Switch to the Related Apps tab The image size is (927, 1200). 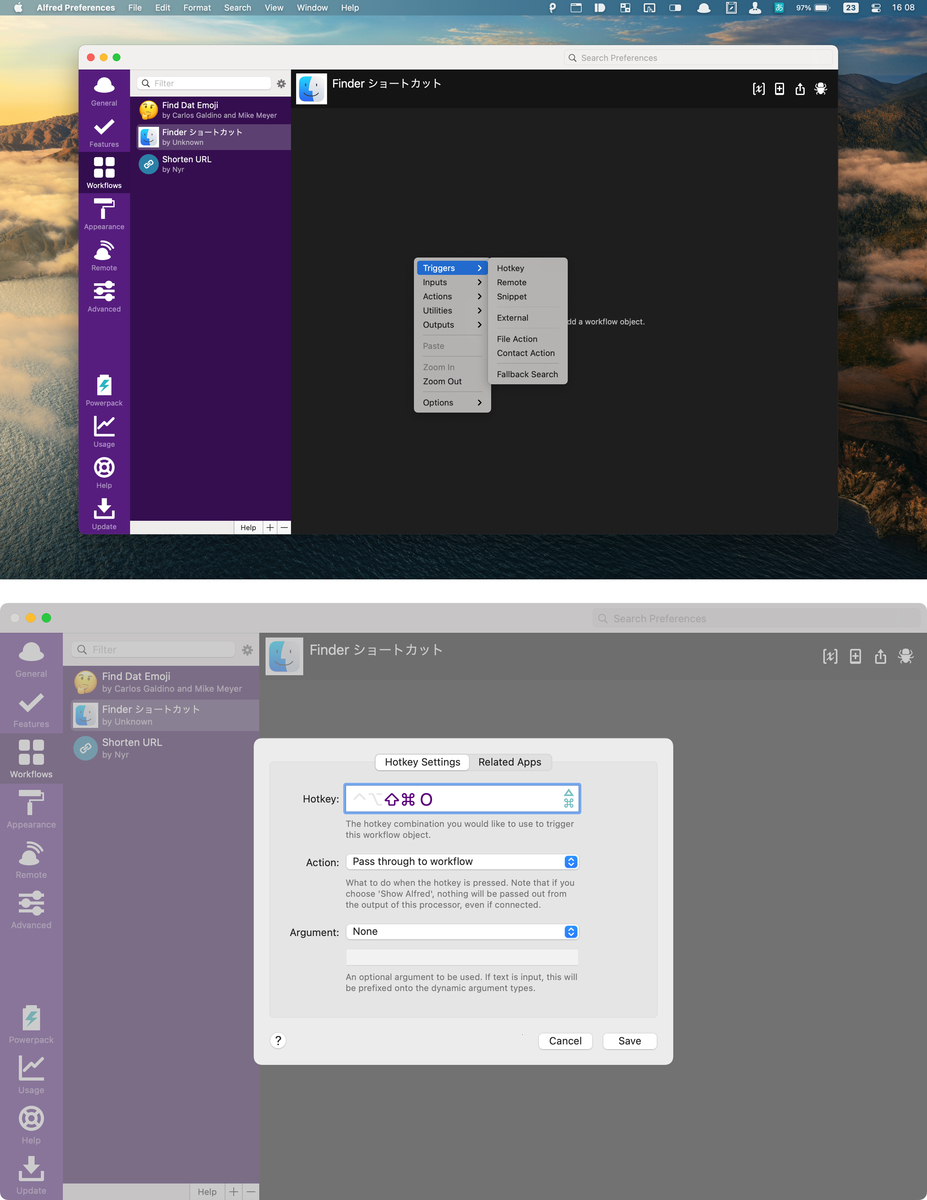tap(510, 762)
